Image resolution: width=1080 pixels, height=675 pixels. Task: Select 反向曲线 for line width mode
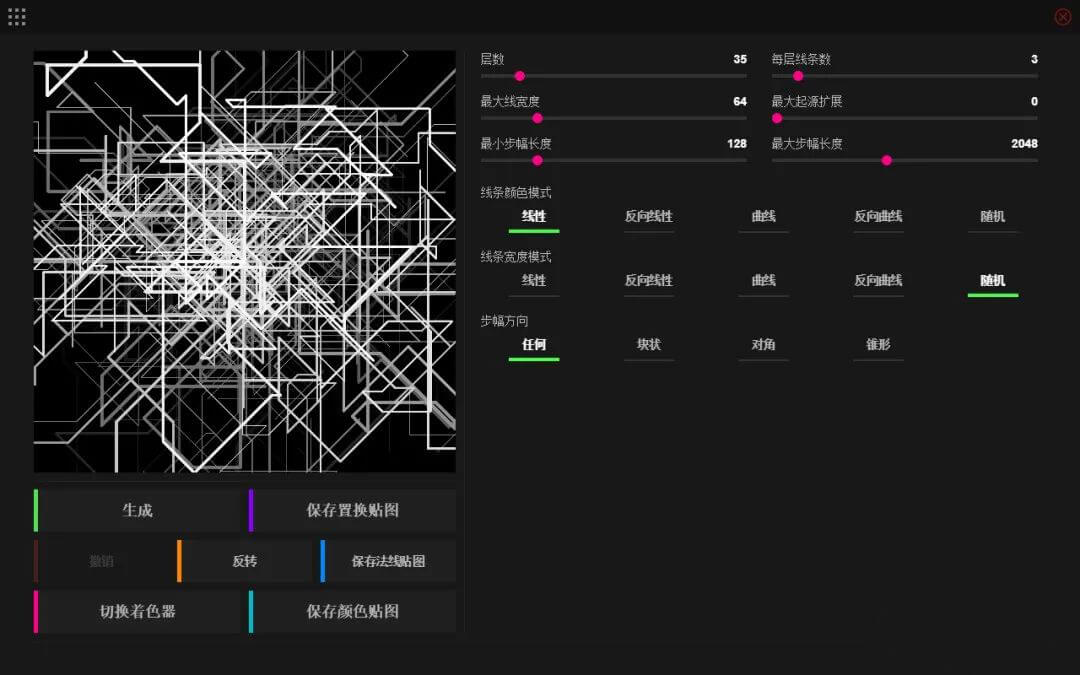point(878,281)
